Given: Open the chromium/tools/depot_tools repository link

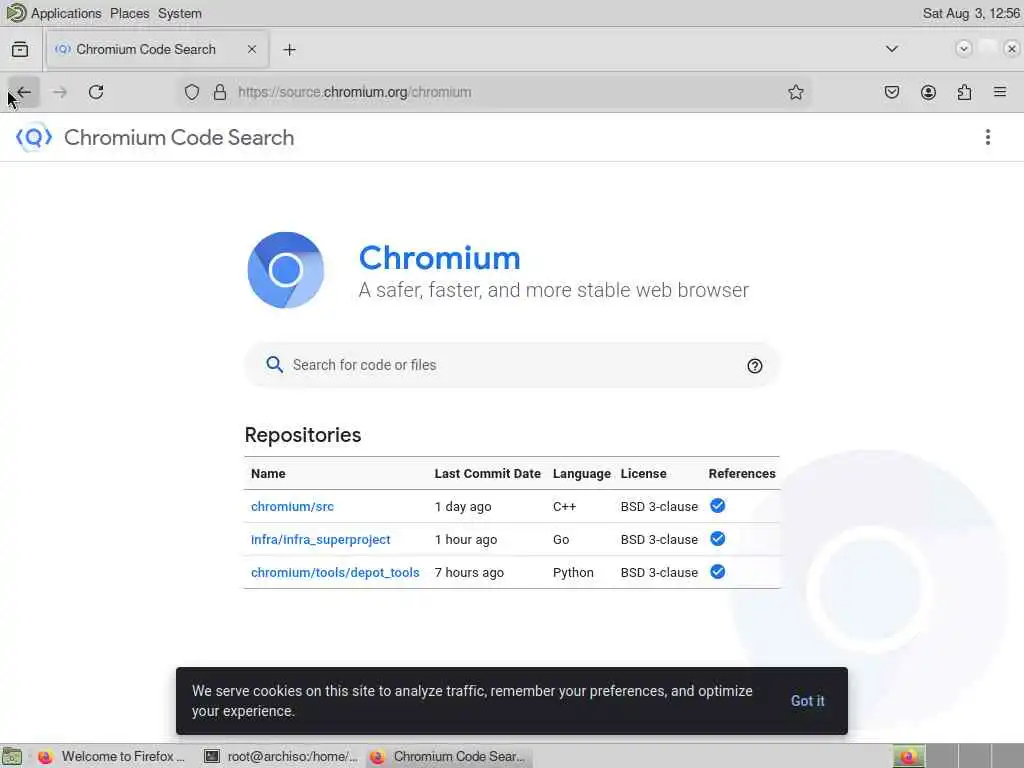Looking at the screenshot, I should pyautogui.click(x=335, y=572).
